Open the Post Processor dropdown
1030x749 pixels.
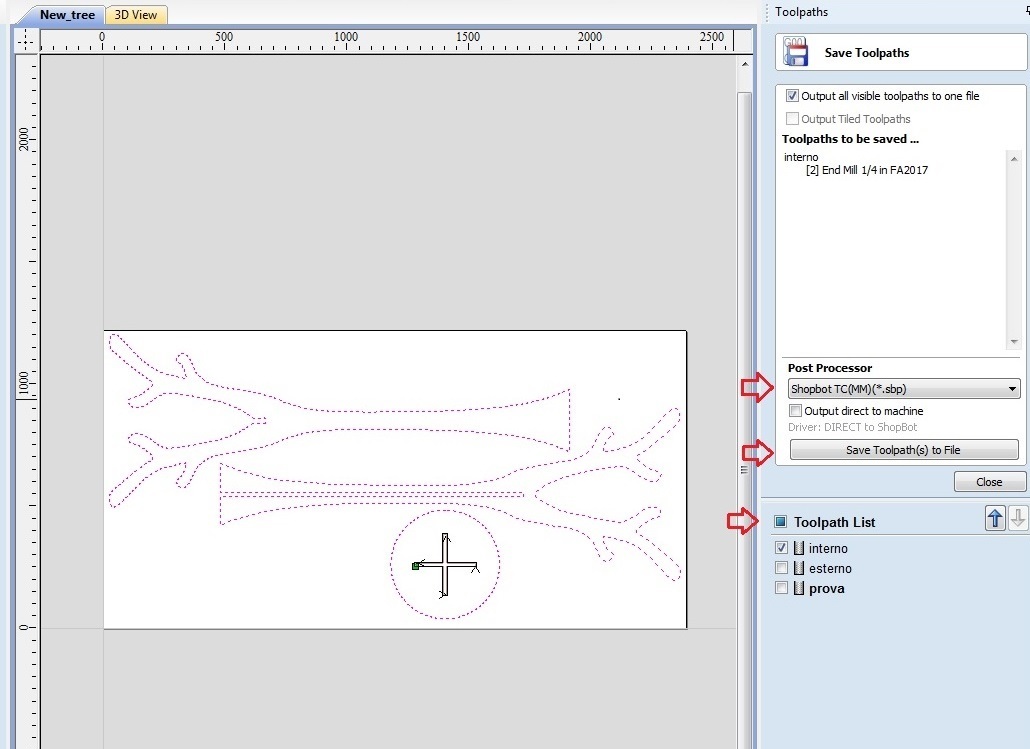(x=904, y=388)
